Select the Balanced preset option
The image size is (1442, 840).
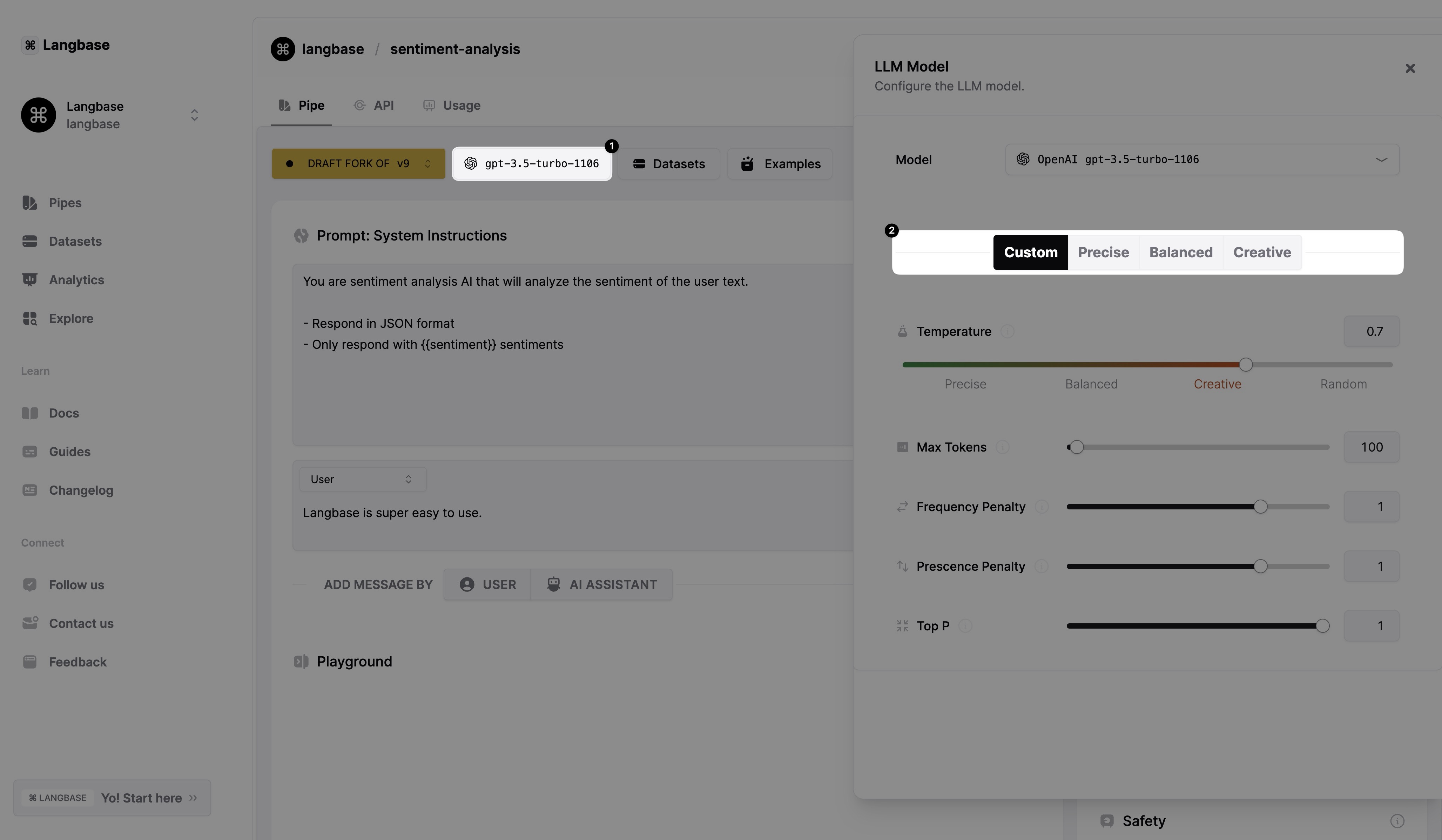click(x=1180, y=252)
